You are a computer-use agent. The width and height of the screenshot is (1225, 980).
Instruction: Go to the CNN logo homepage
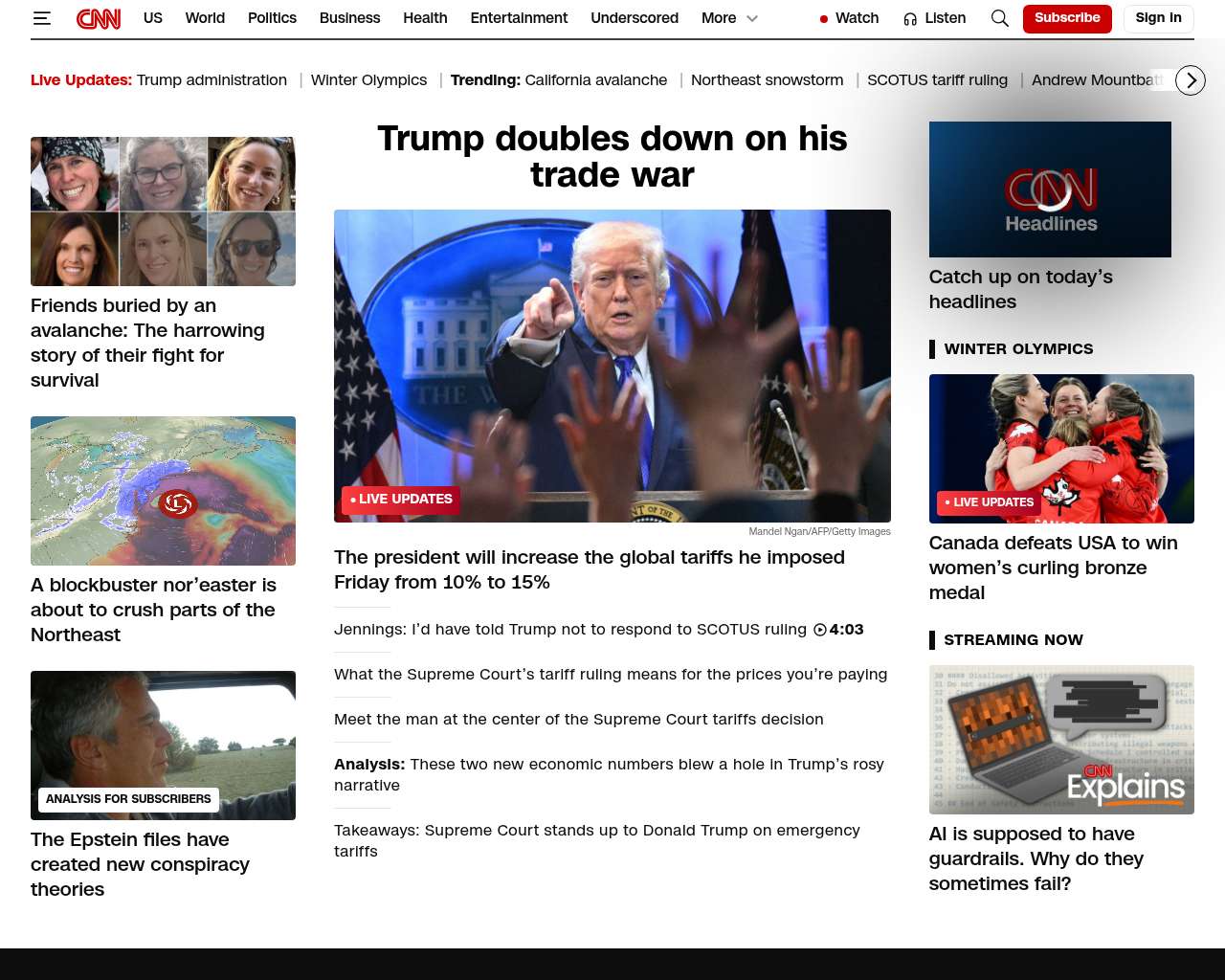tap(99, 18)
